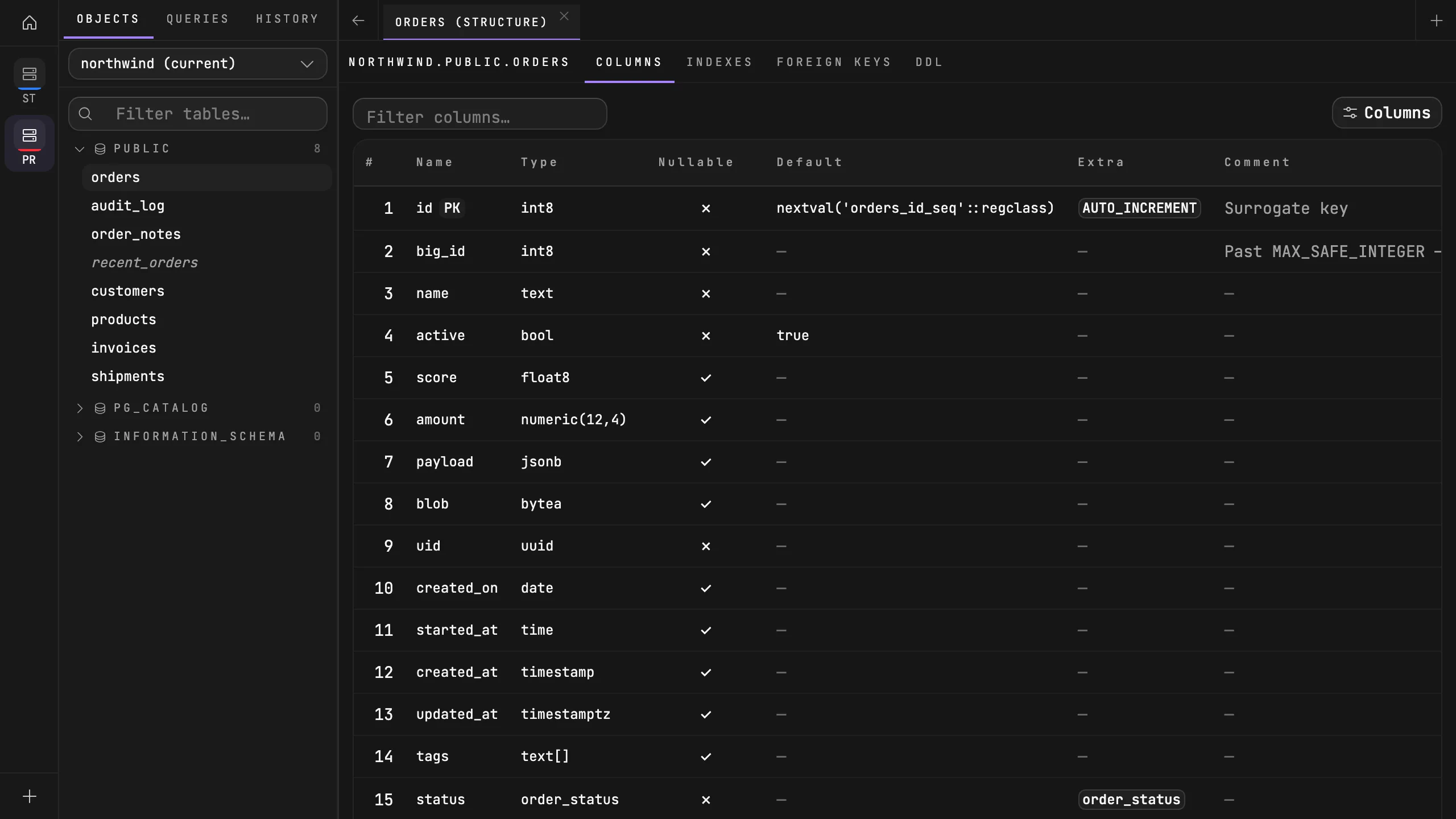Open the Columns visibility button
This screenshot has width=1456, height=819.
click(x=1387, y=113)
